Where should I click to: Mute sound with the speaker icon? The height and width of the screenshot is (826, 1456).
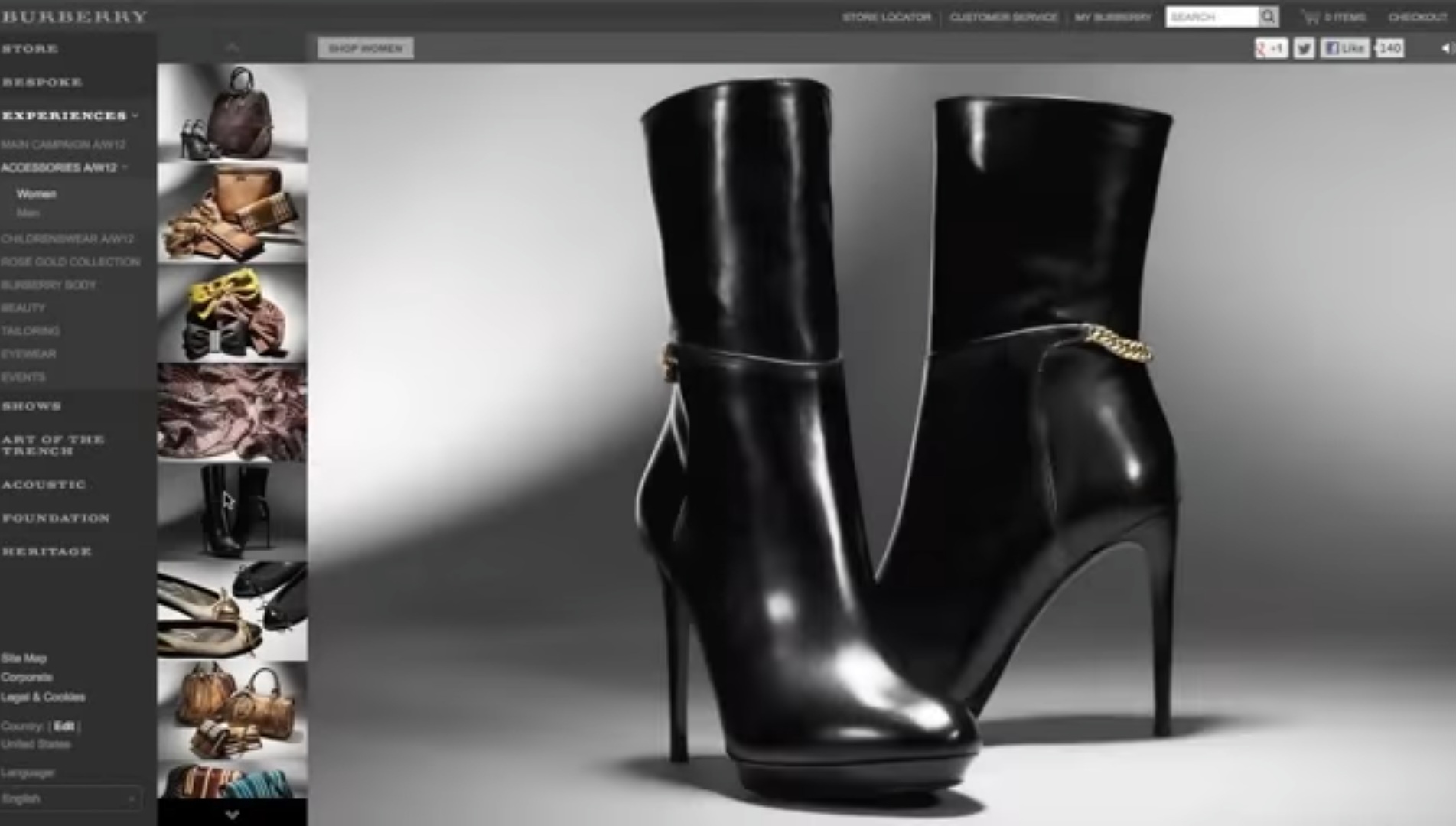pyautogui.click(x=1446, y=49)
